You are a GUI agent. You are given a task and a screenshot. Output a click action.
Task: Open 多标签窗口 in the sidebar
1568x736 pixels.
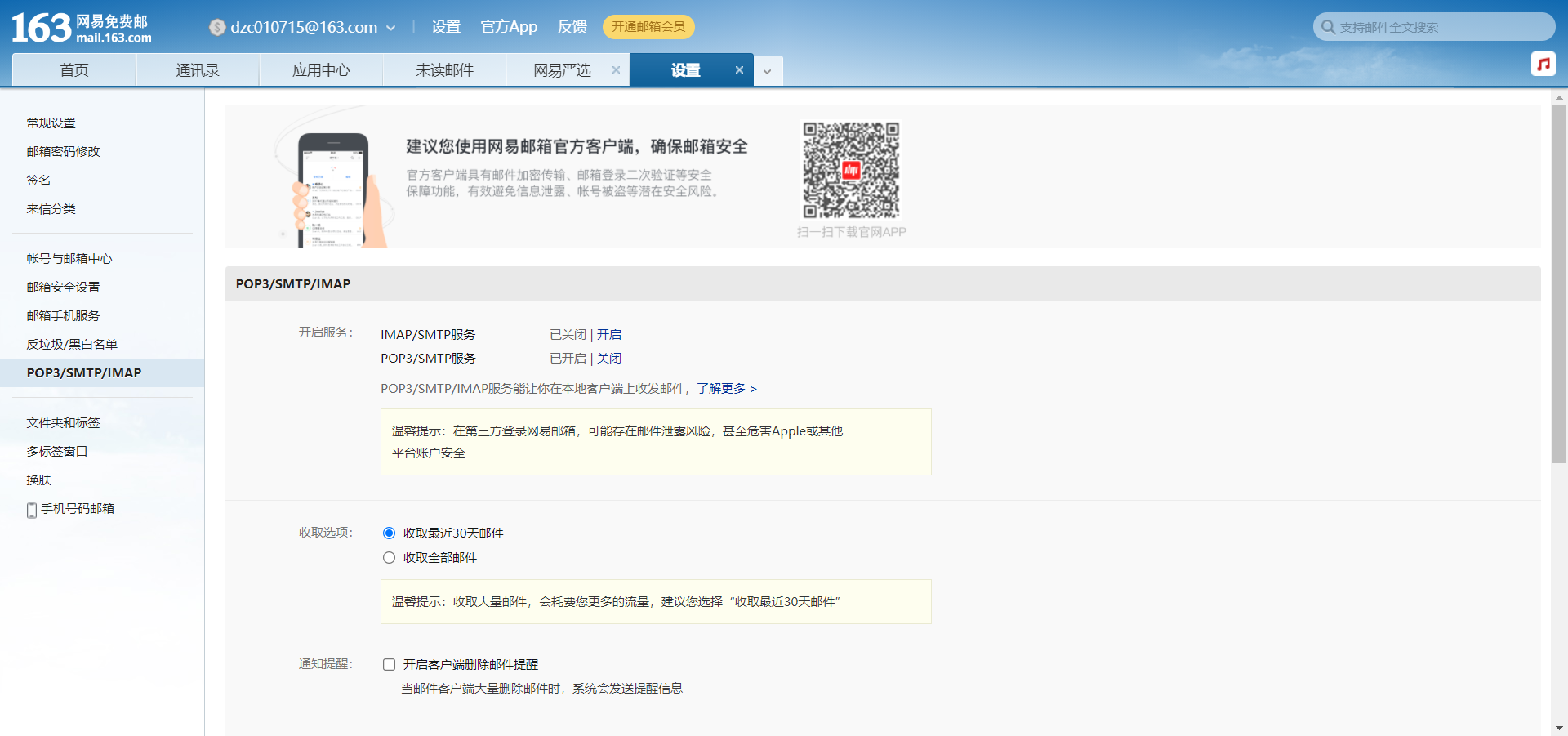tap(57, 451)
